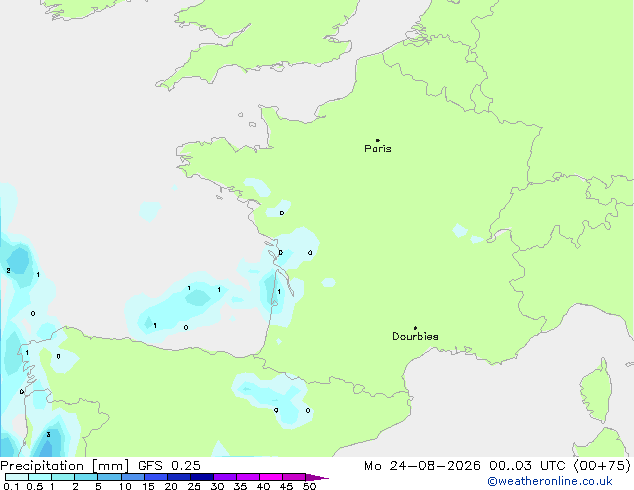The width and height of the screenshot is (634, 490).
Task: Click the Paris location dot marker
Action: pyautogui.click(x=378, y=140)
